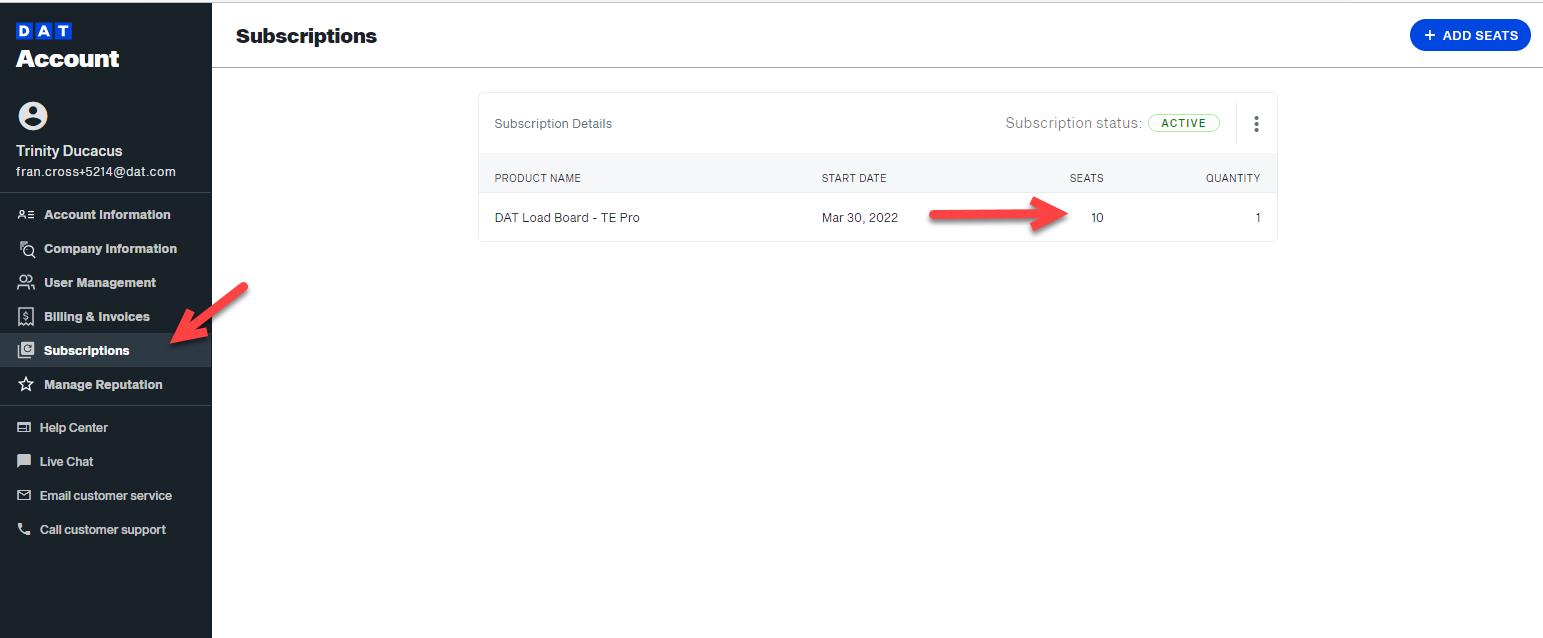Switch to the Manage Reputation section
Image resolution: width=1543 pixels, height=638 pixels.
click(x=103, y=384)
